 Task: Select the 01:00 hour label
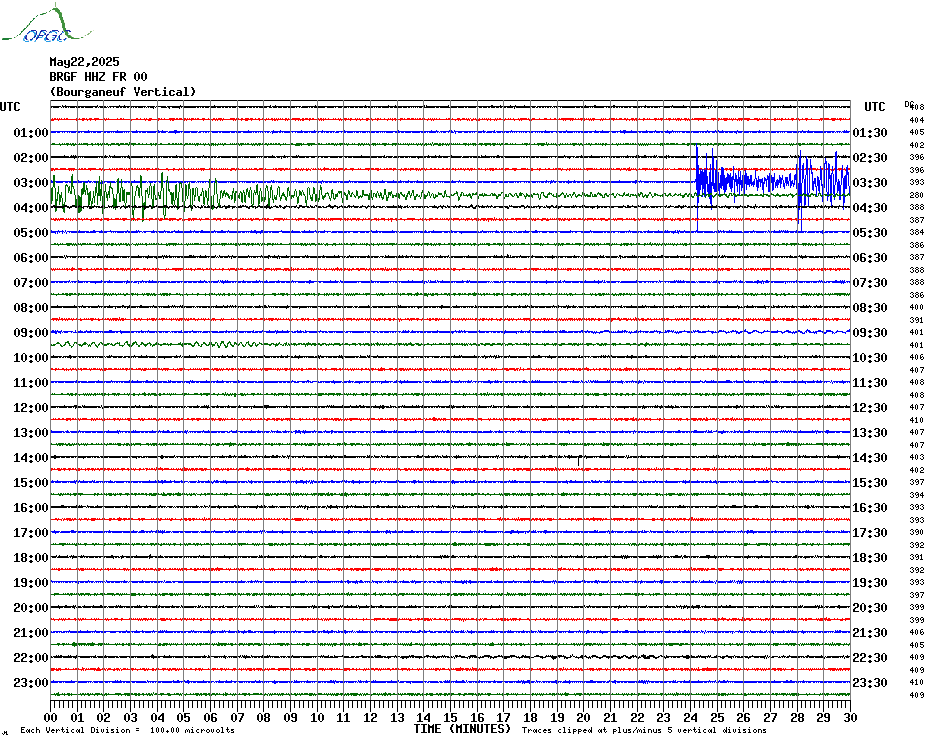[x=31, y=132]
